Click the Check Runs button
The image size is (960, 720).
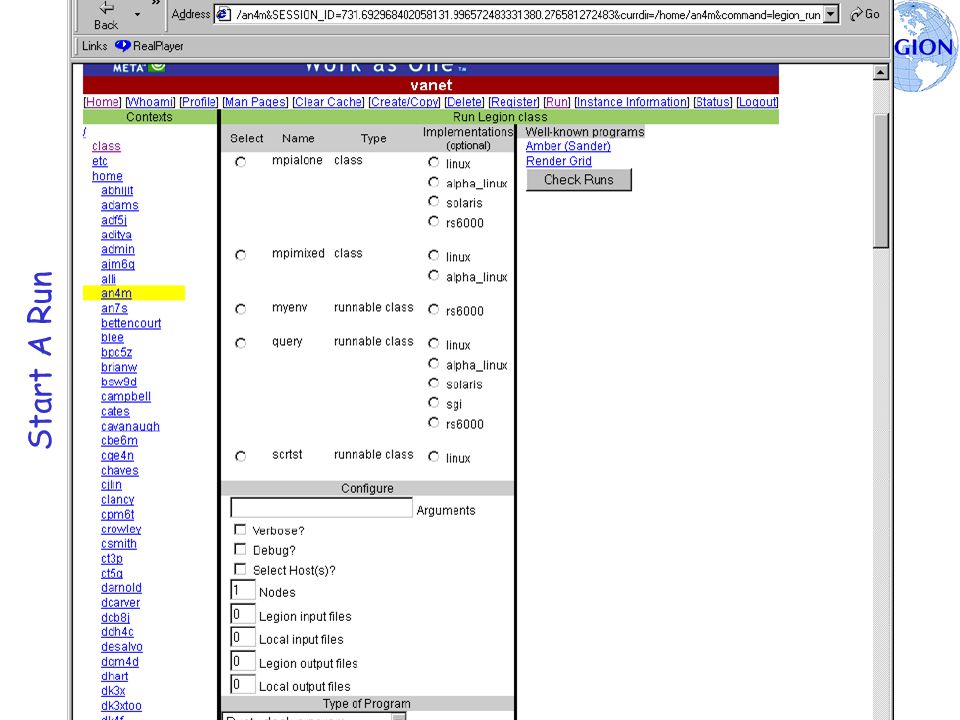click(x=579, y=180)
